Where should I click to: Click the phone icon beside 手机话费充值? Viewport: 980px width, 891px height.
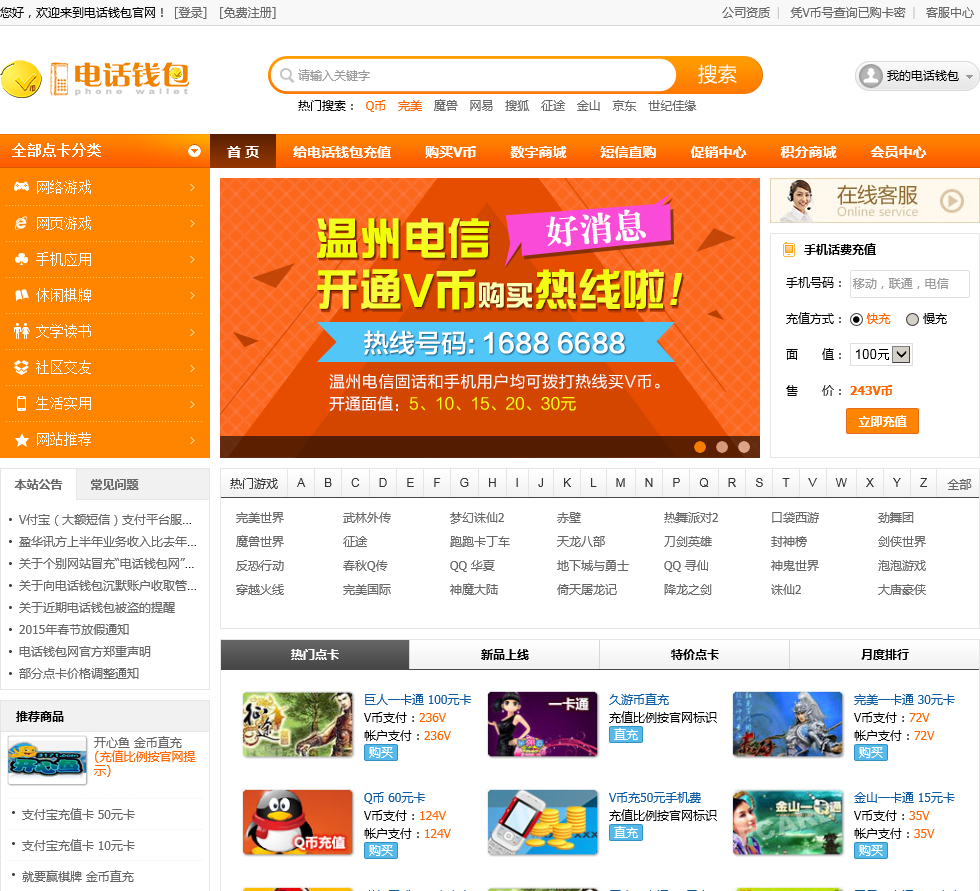[x=789, y=250]
